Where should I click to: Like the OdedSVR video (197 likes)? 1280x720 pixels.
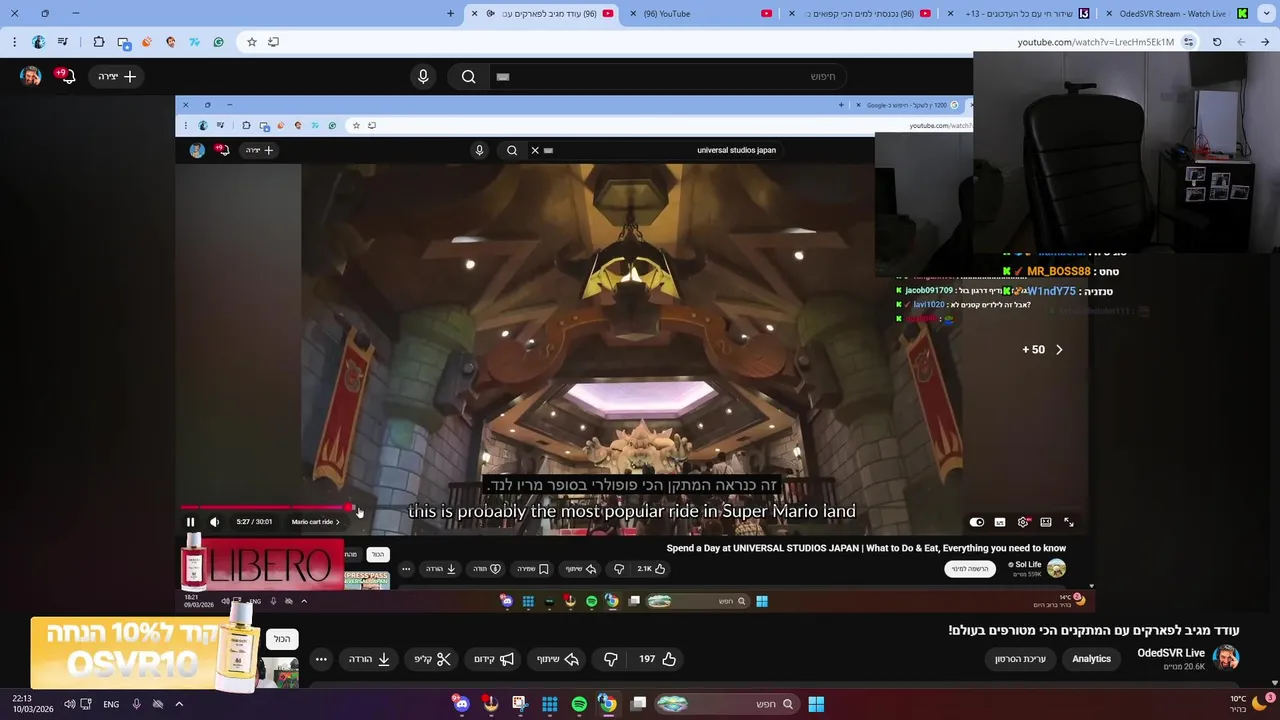coord(658,659)
